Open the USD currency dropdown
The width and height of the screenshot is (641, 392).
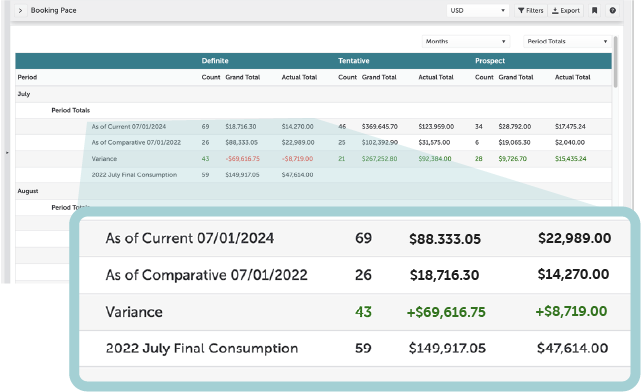[x=477, y=11]
